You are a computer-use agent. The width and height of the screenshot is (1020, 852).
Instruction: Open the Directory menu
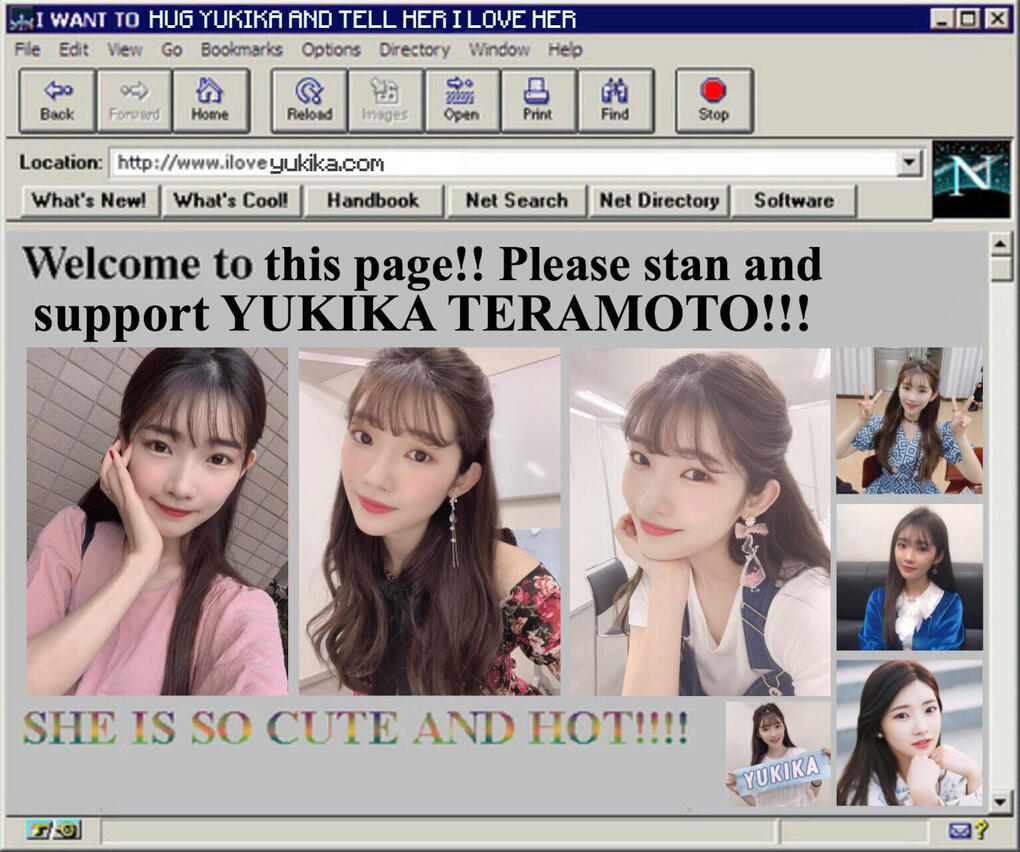coord(414,49)
